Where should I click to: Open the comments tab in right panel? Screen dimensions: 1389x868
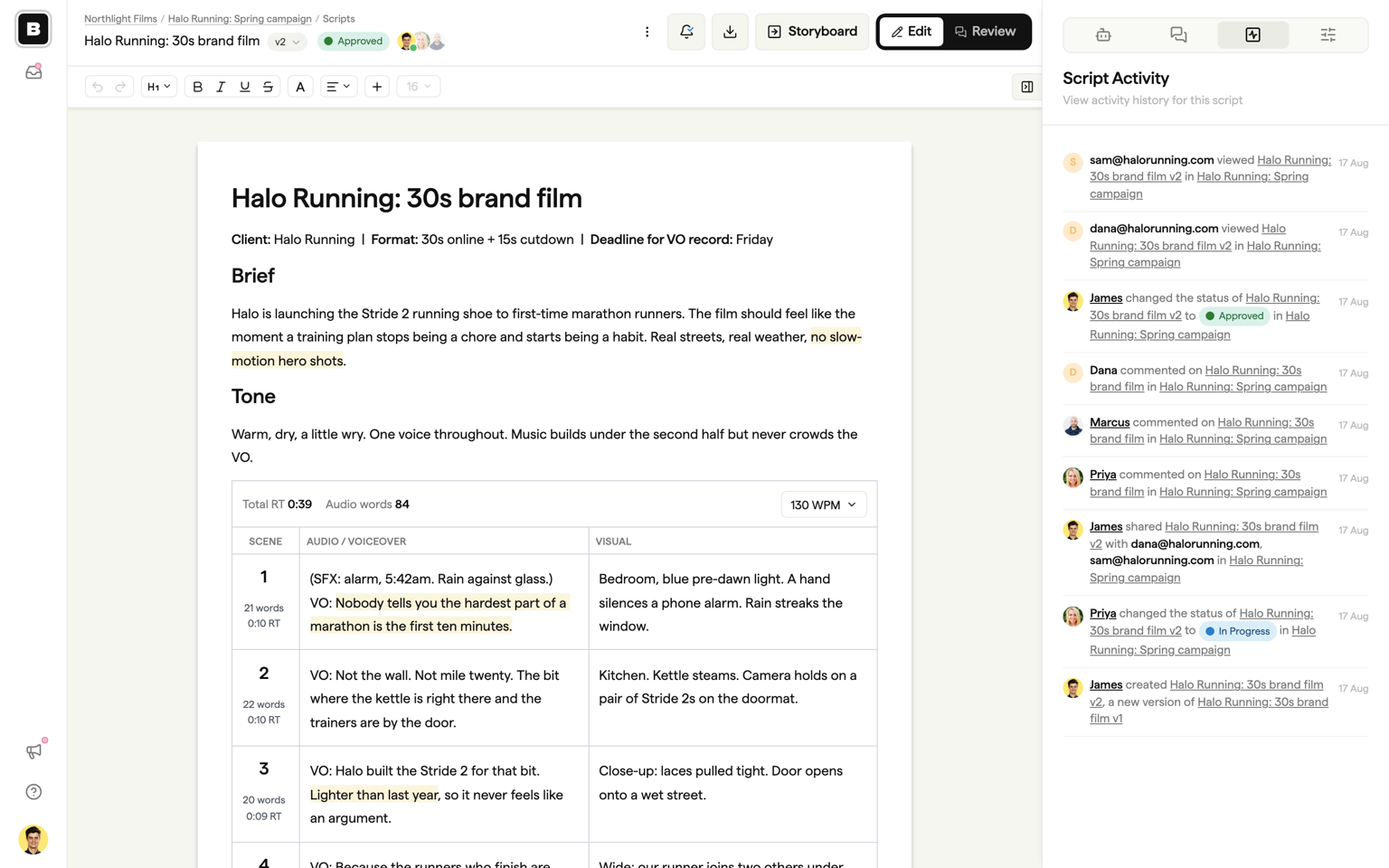click(x=1178, y=34)
